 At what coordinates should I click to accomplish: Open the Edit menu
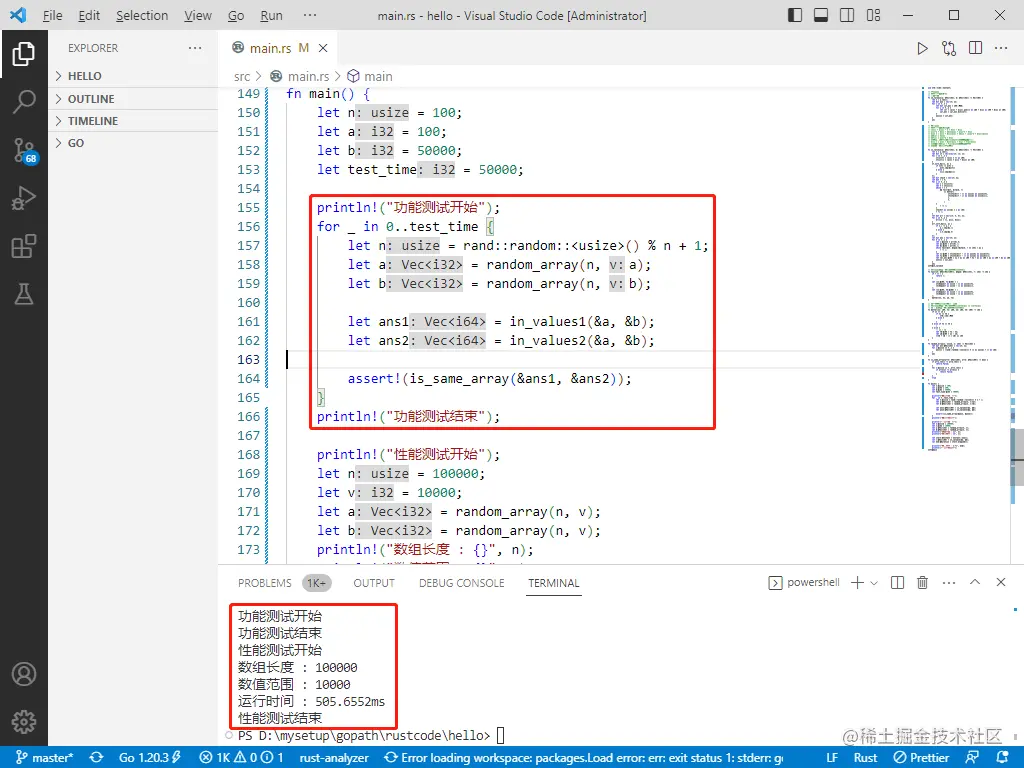pyautogui.click(x=89, y=15)
